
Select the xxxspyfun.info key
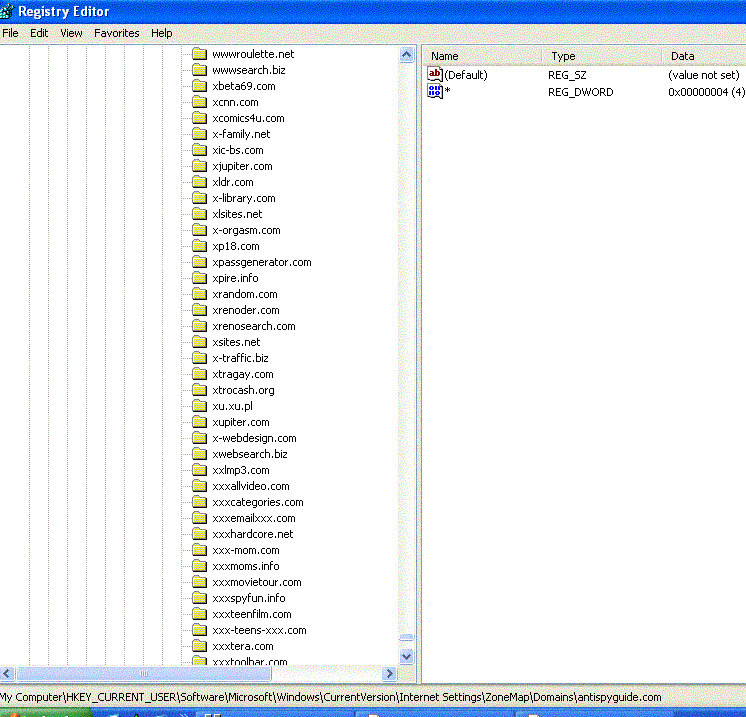point(249,598)
